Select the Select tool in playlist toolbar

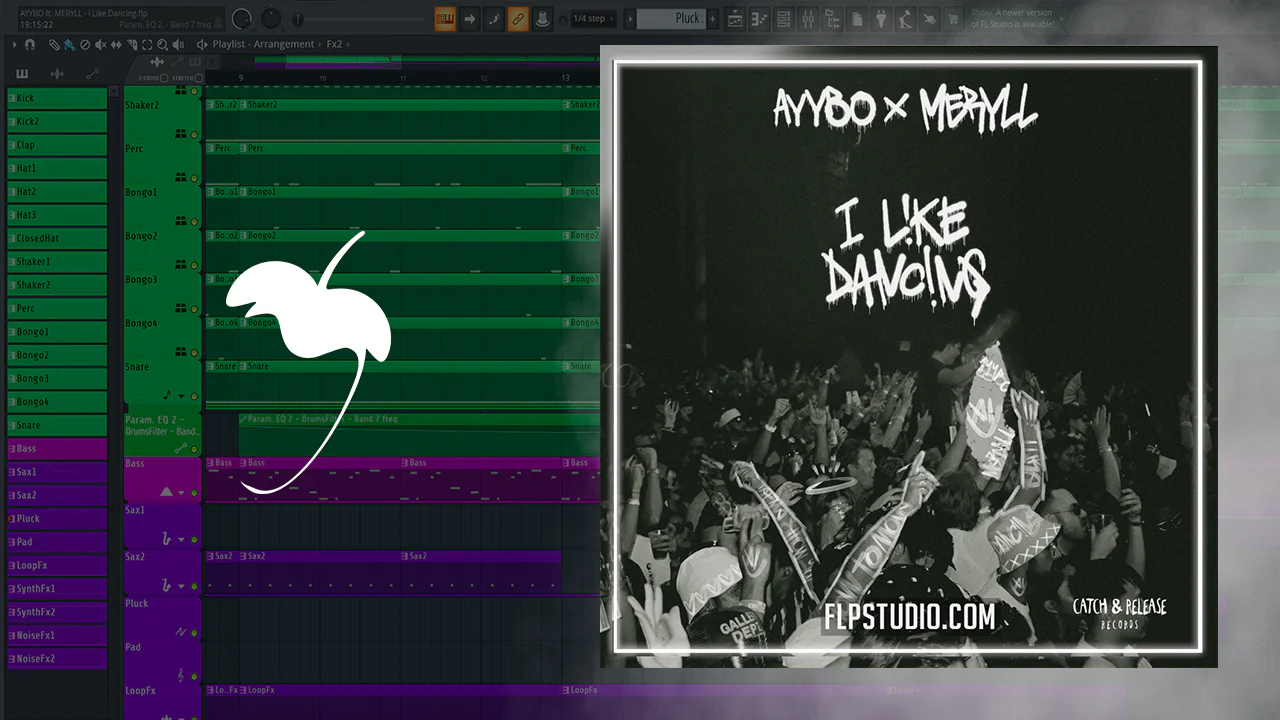click(x=147, y=45)
